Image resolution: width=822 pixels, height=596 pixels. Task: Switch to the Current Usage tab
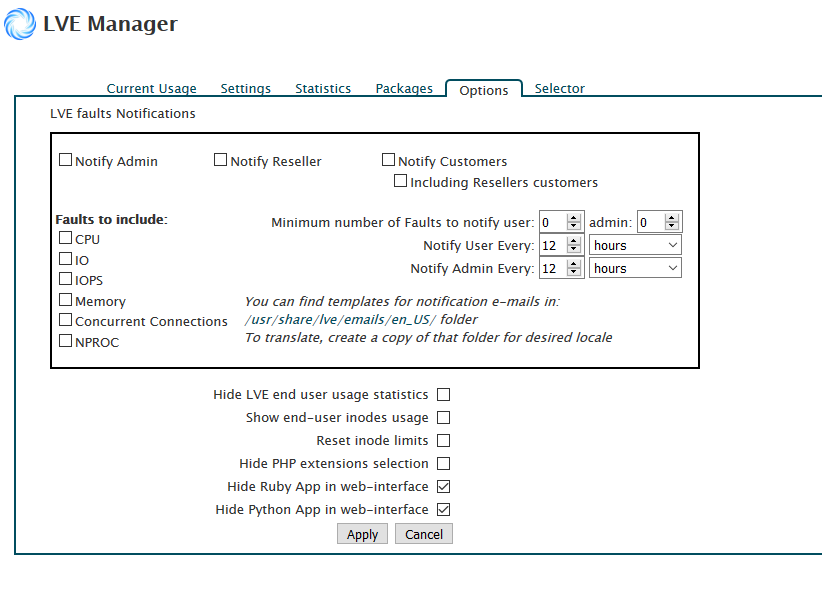click(151, 89)
